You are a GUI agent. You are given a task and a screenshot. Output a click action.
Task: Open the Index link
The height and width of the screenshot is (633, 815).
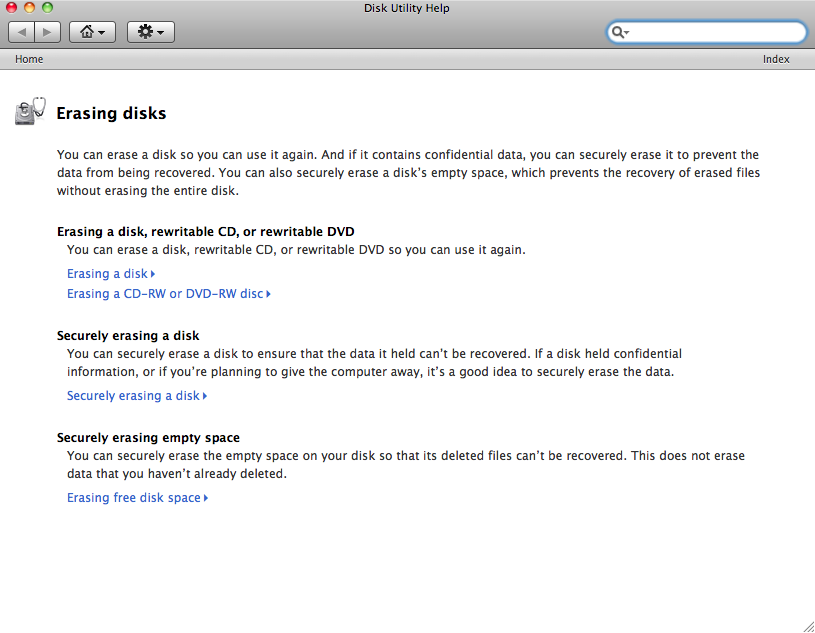776,59
